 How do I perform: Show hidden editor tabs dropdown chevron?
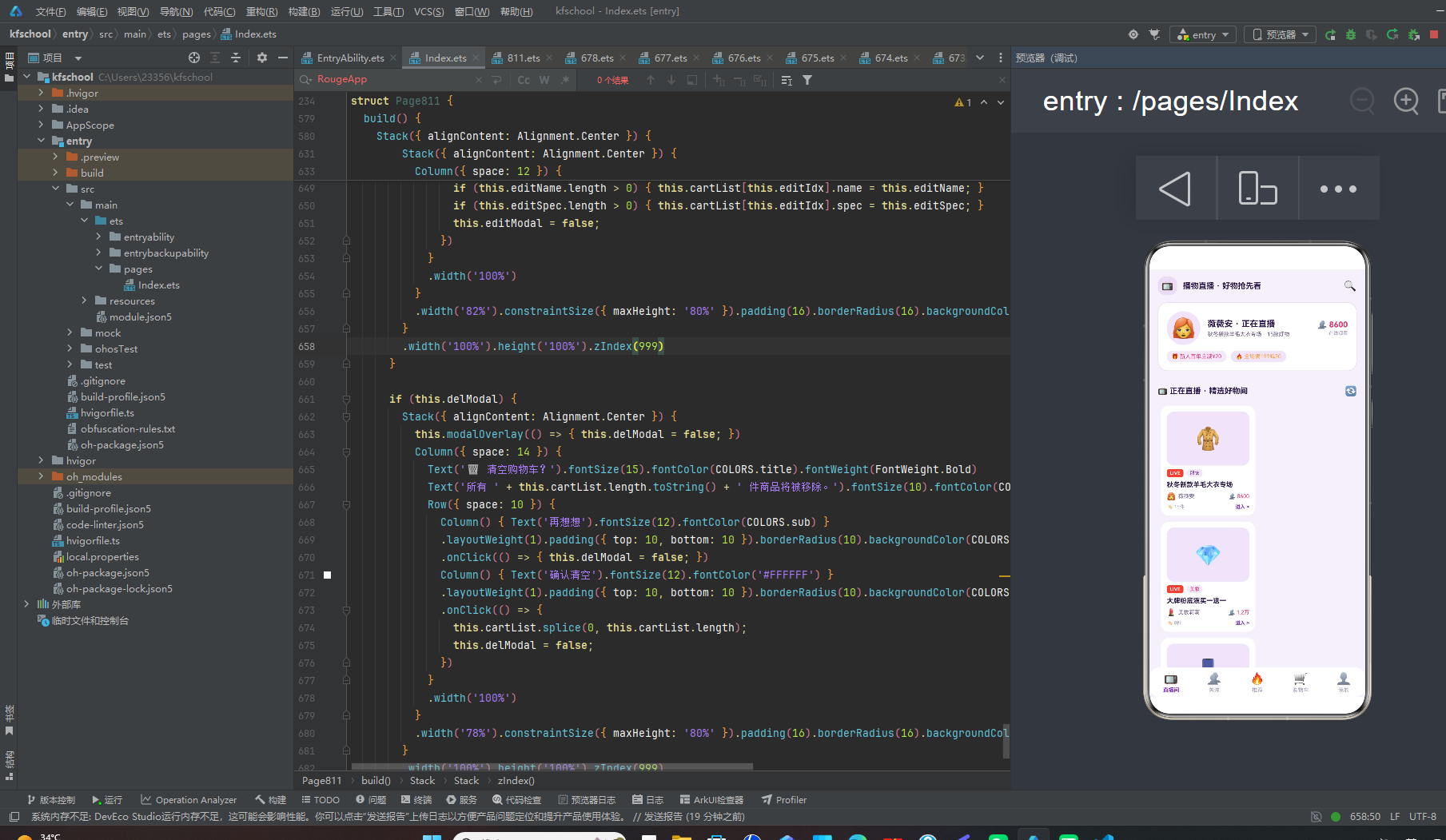pos(980,58)
